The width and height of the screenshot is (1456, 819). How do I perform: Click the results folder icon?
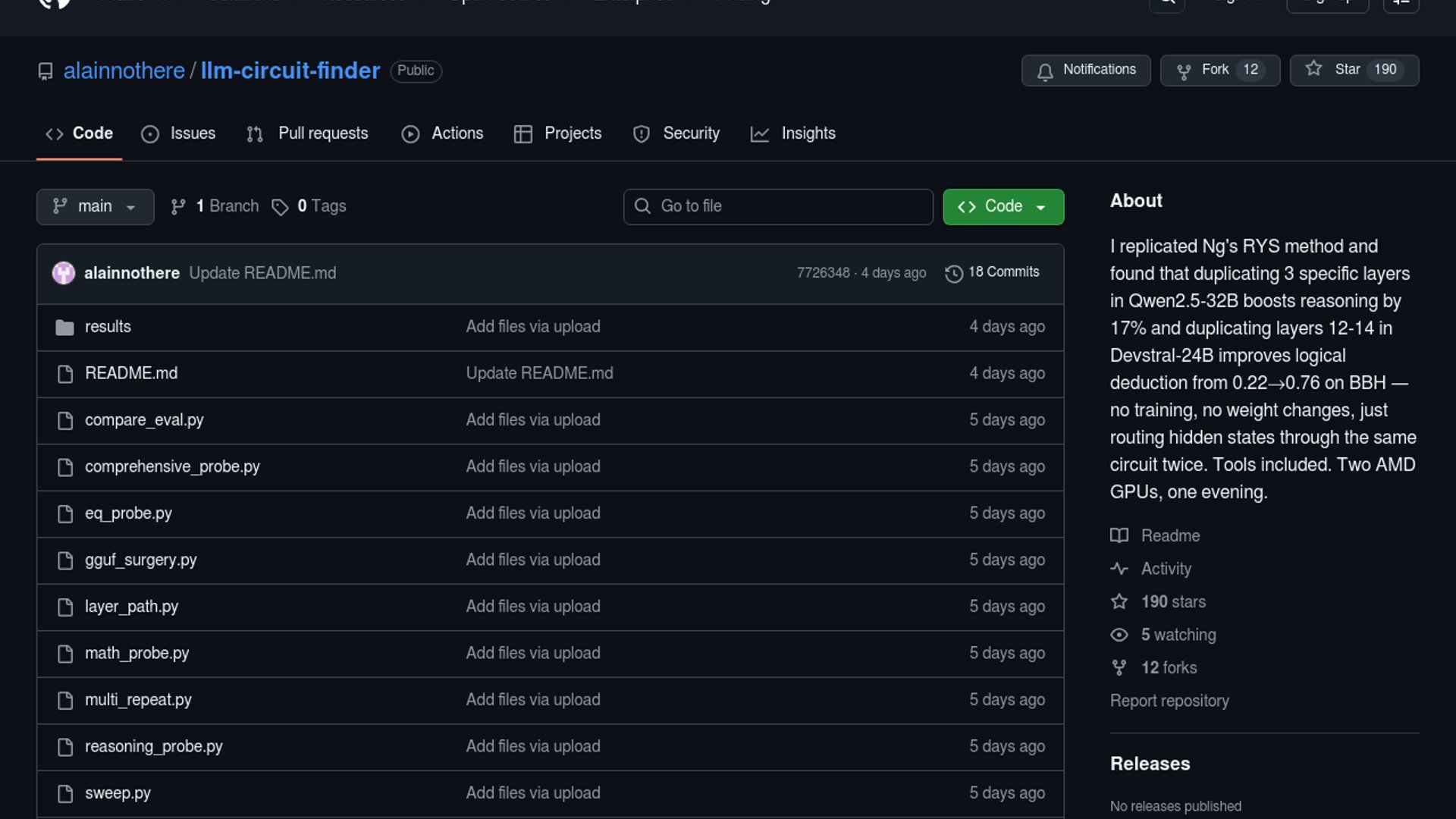point(64,328)
